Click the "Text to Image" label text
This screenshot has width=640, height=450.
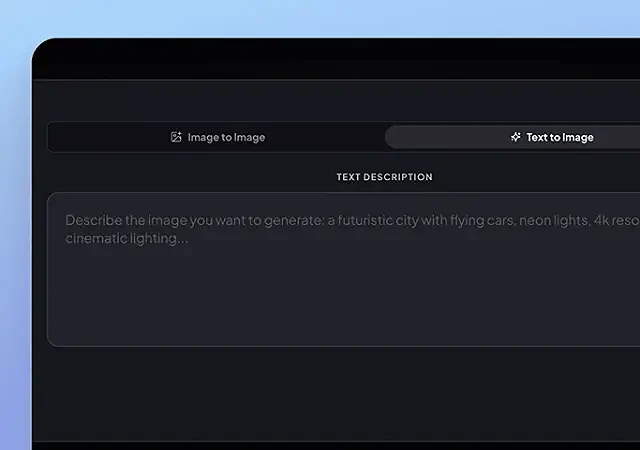pyautogui.click(x=560, y=137)
